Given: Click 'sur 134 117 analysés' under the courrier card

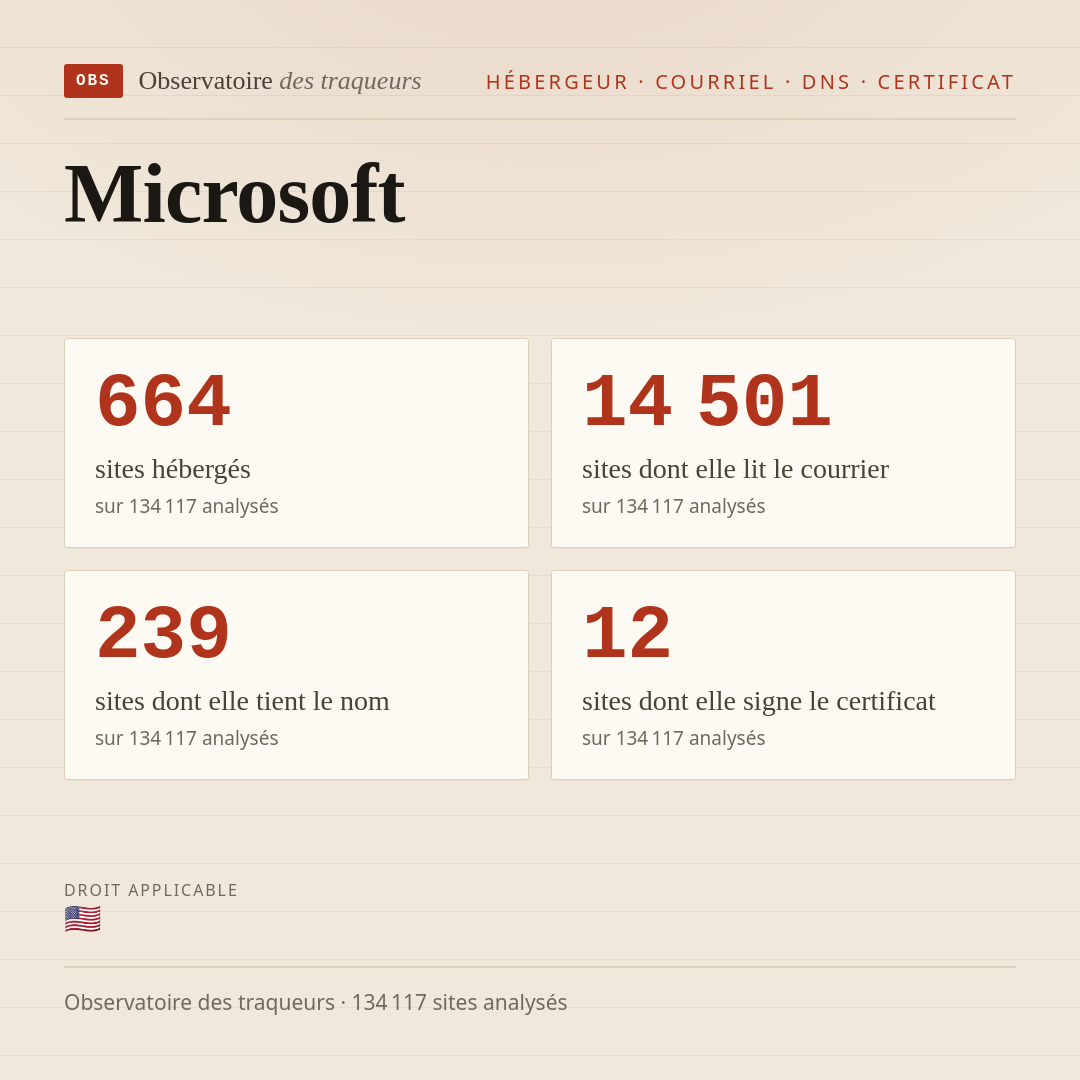Looking at the screenshot, I should pos(674,506).
